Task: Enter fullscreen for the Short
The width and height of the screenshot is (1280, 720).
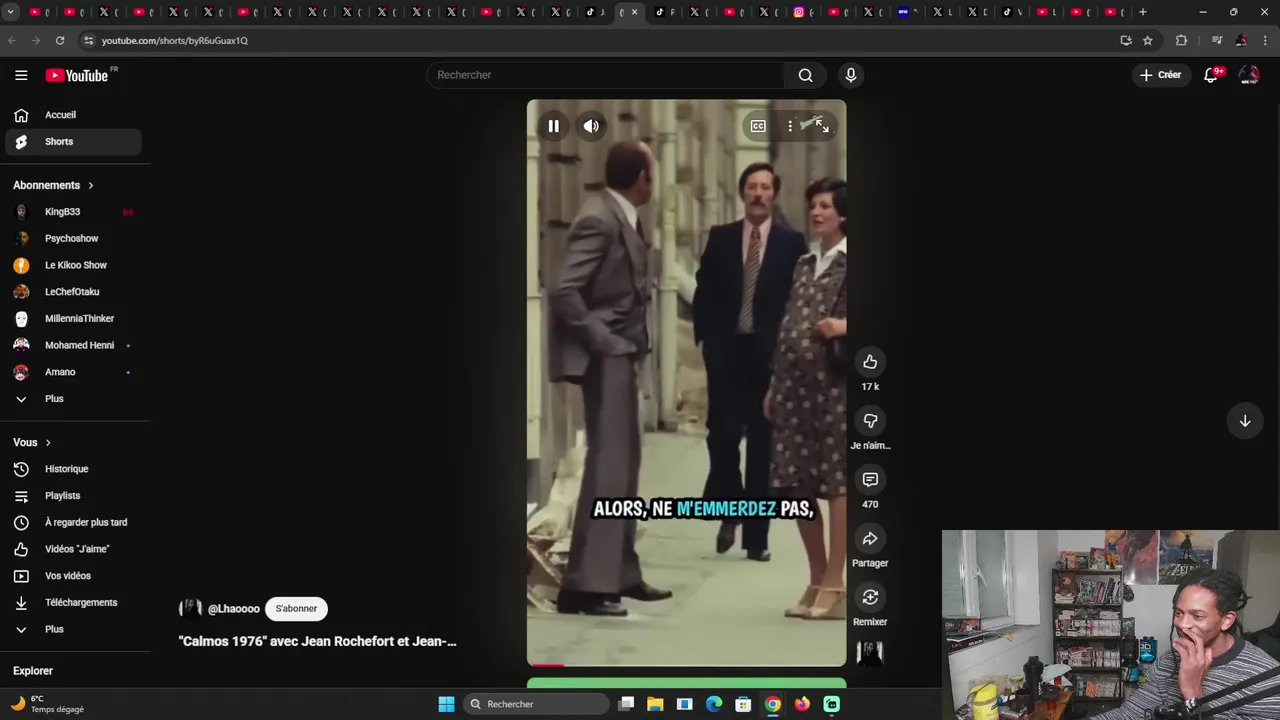Action: pyautogui.click(x=822, y=126)
